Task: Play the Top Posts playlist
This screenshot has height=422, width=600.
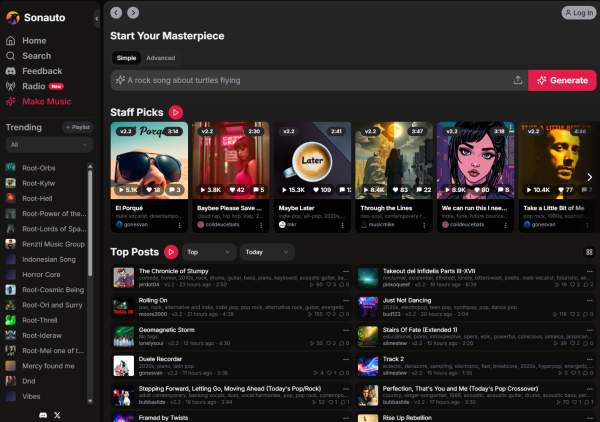Action: click(170, 252)
